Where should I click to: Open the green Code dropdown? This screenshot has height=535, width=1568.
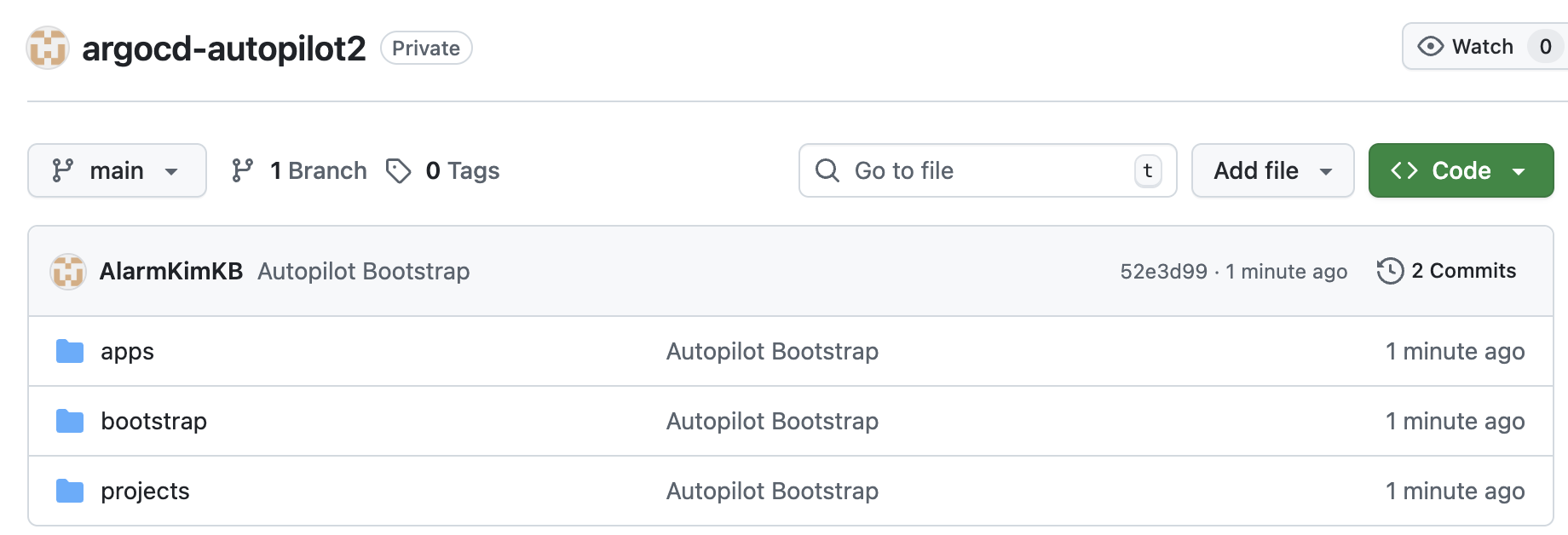1461,170
